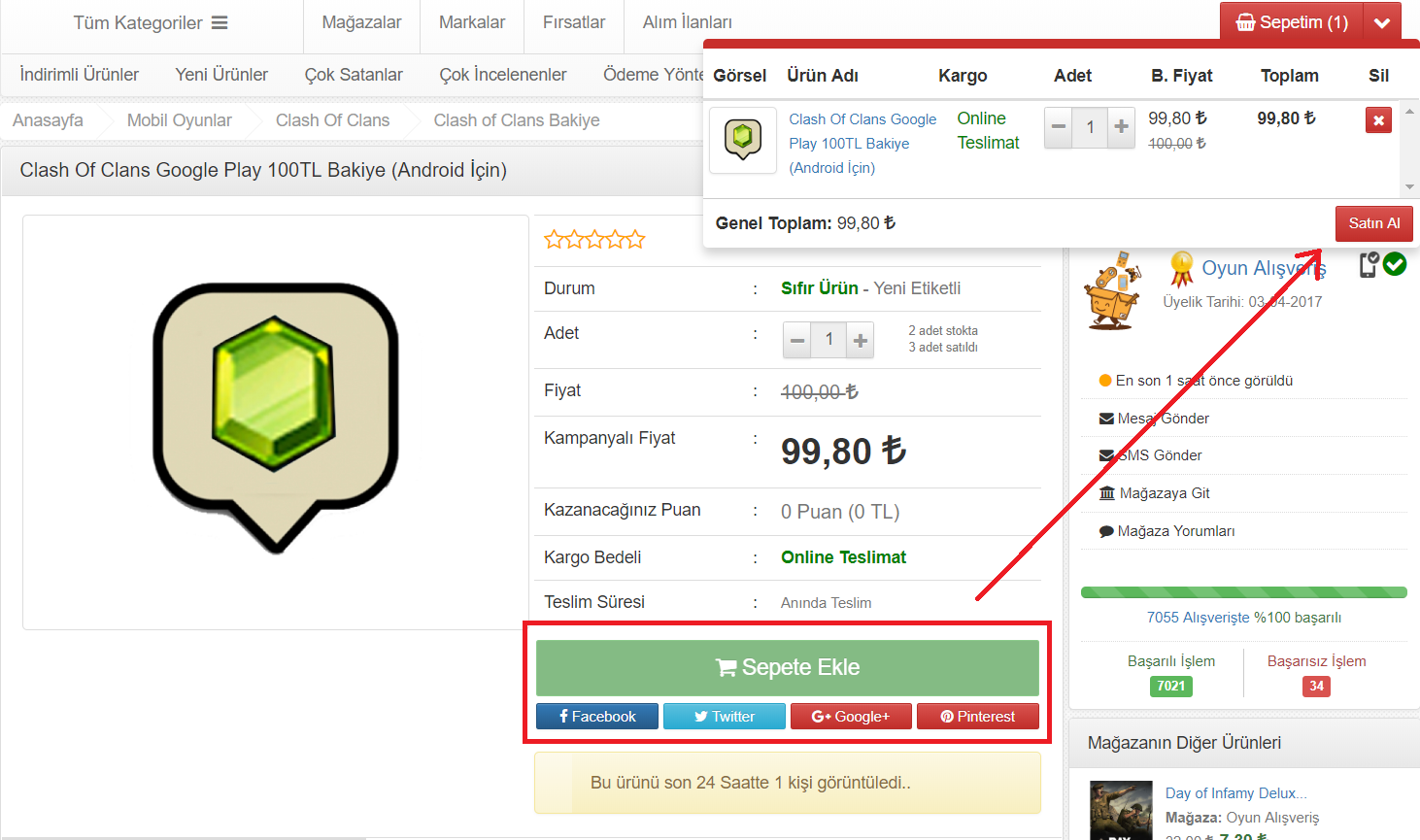This screenshot has width=1420, height=840.
Task: Click the Sıfır Ürün status text
Action: pyautogui.click(x=820, y=288)
